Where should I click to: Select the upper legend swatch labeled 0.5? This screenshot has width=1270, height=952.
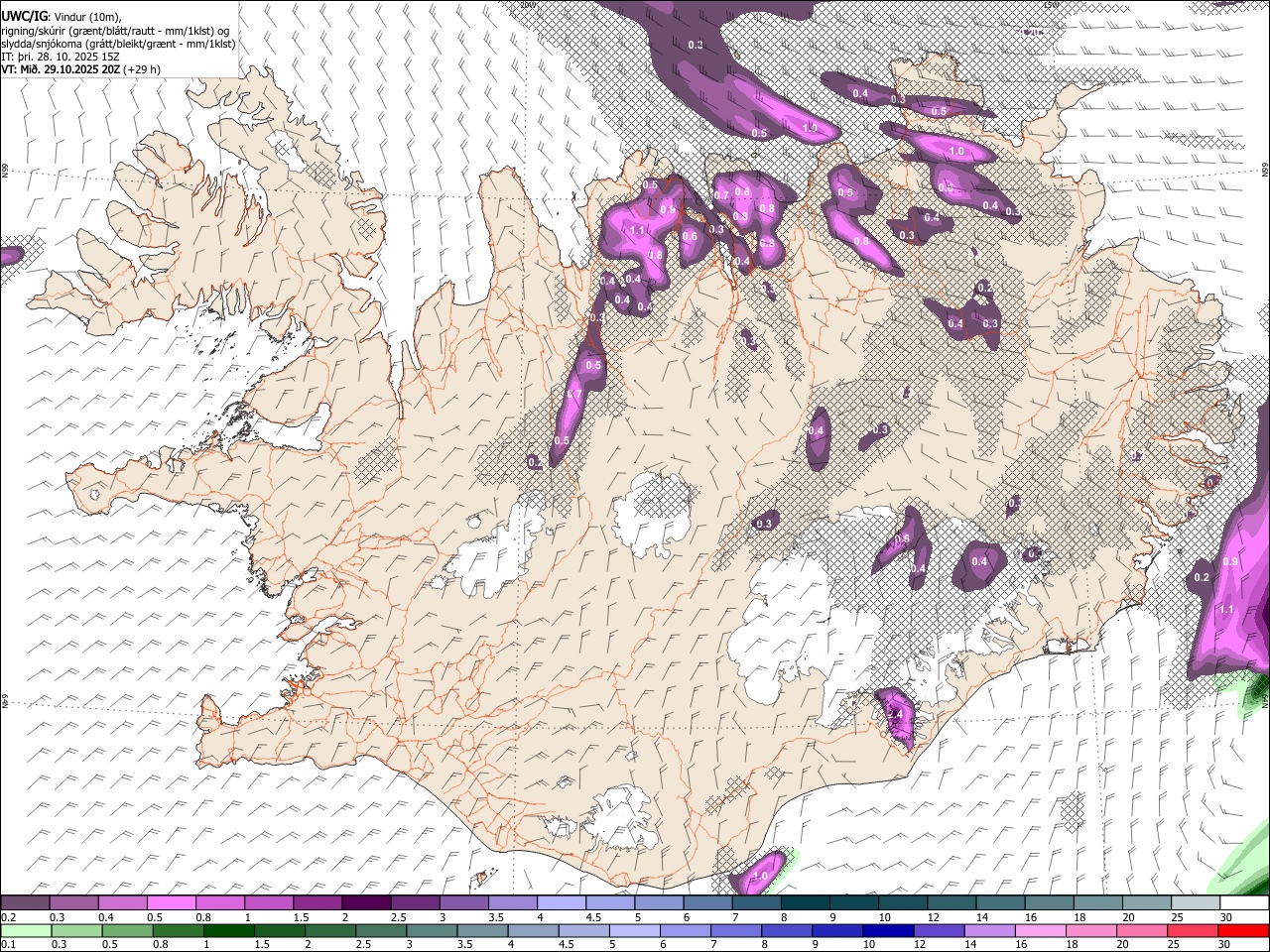coord(172,902)
